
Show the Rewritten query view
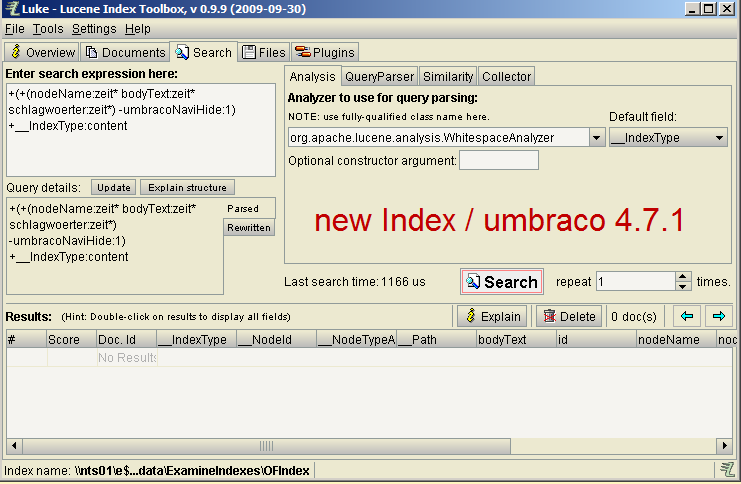249,228
